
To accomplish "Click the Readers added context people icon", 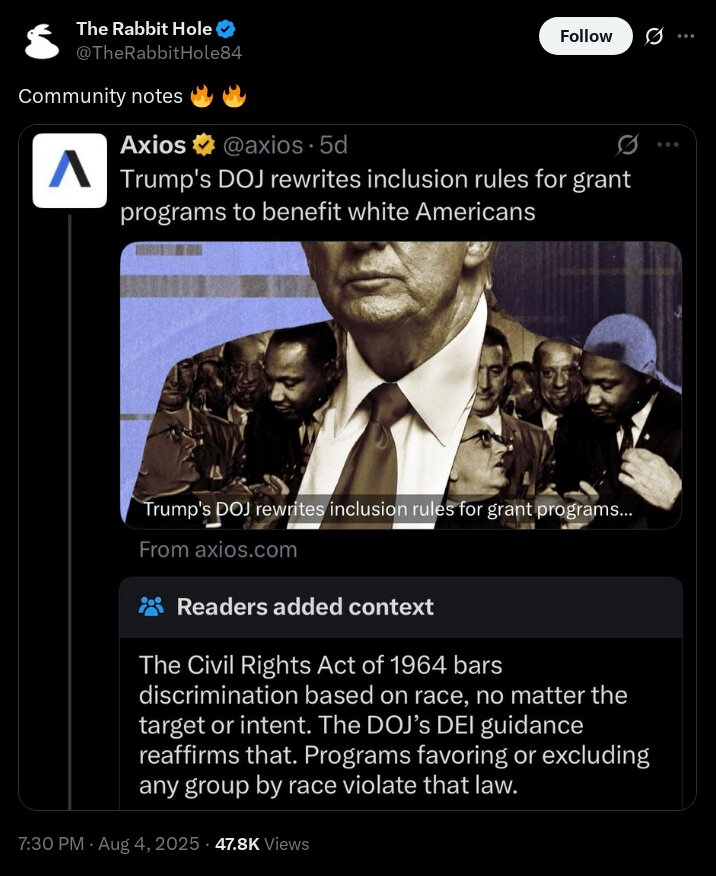I will pos(151,607).
